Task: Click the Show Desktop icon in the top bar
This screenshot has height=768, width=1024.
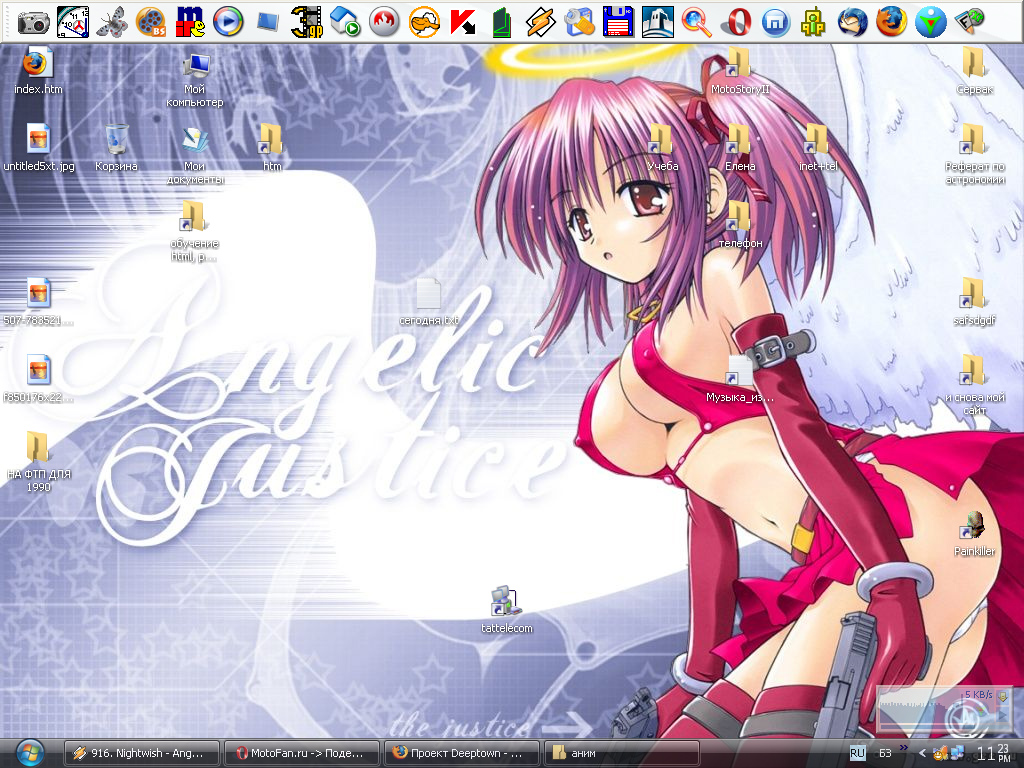Action: click(x=268, y=23)
